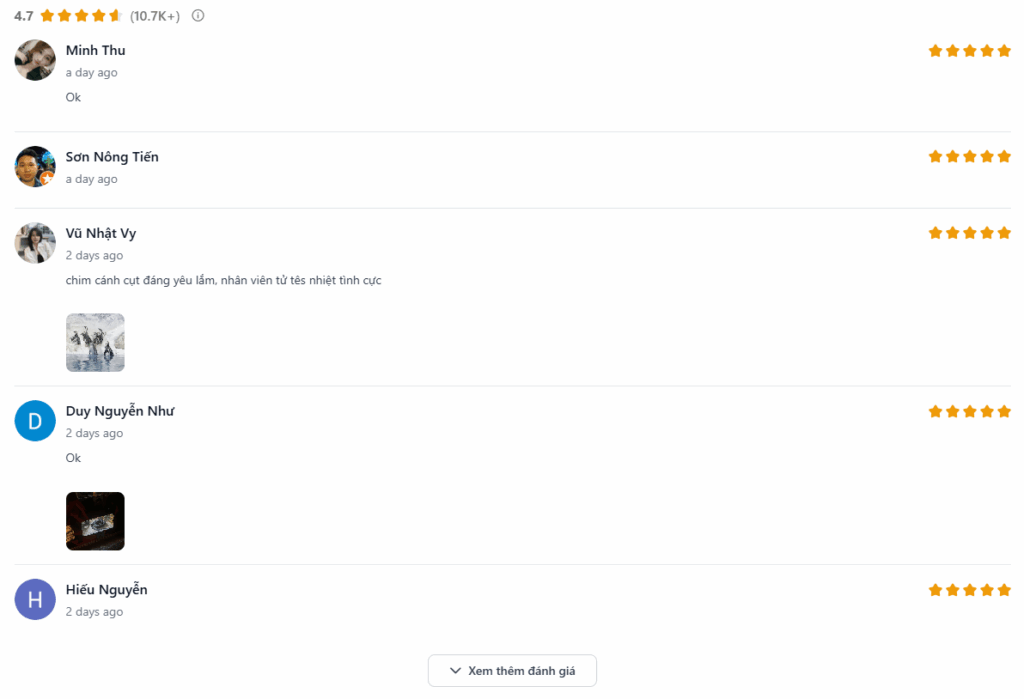Click the overall 4.7 star rating icons
The image size is (1024, 699).
(x=81, y=15)
